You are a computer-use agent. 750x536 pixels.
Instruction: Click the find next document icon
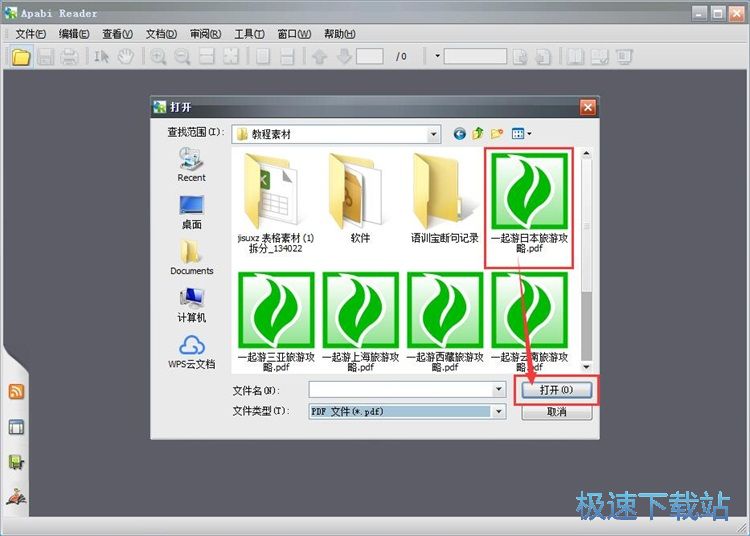520,56
